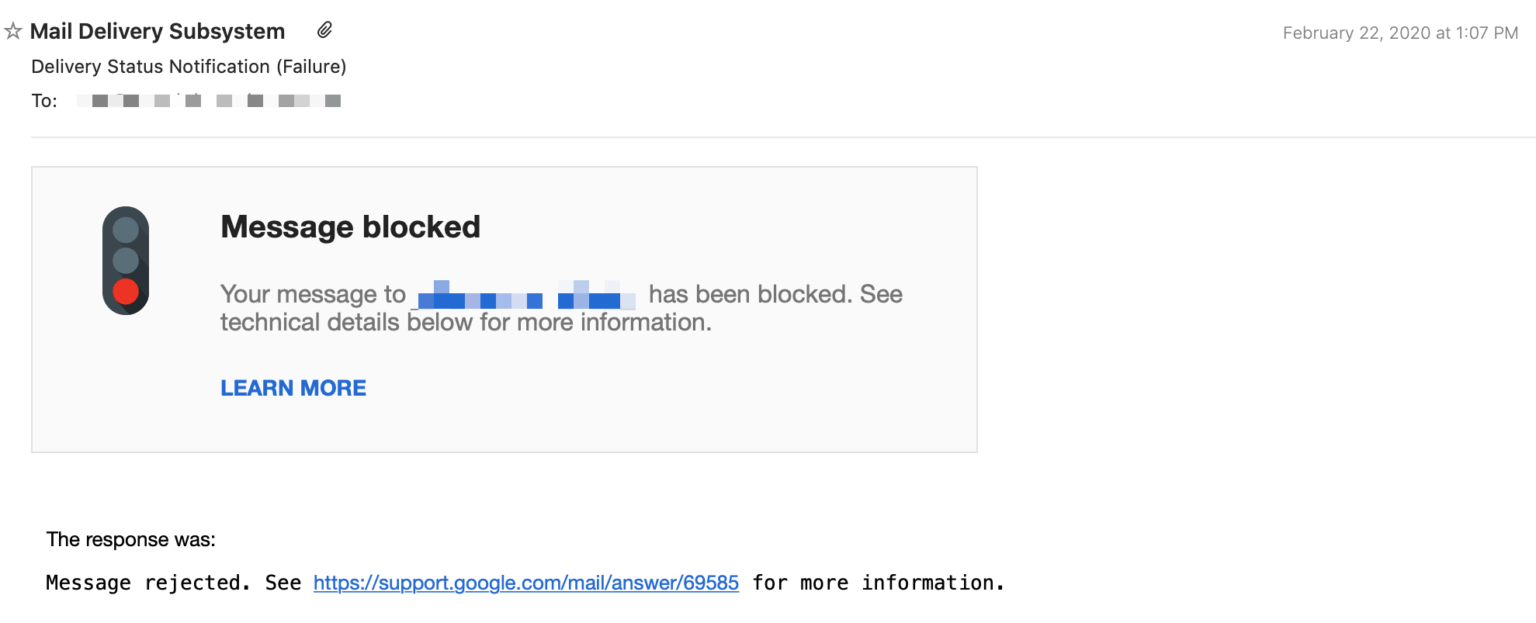Open the attachment via the paperclip

[323, 29]
